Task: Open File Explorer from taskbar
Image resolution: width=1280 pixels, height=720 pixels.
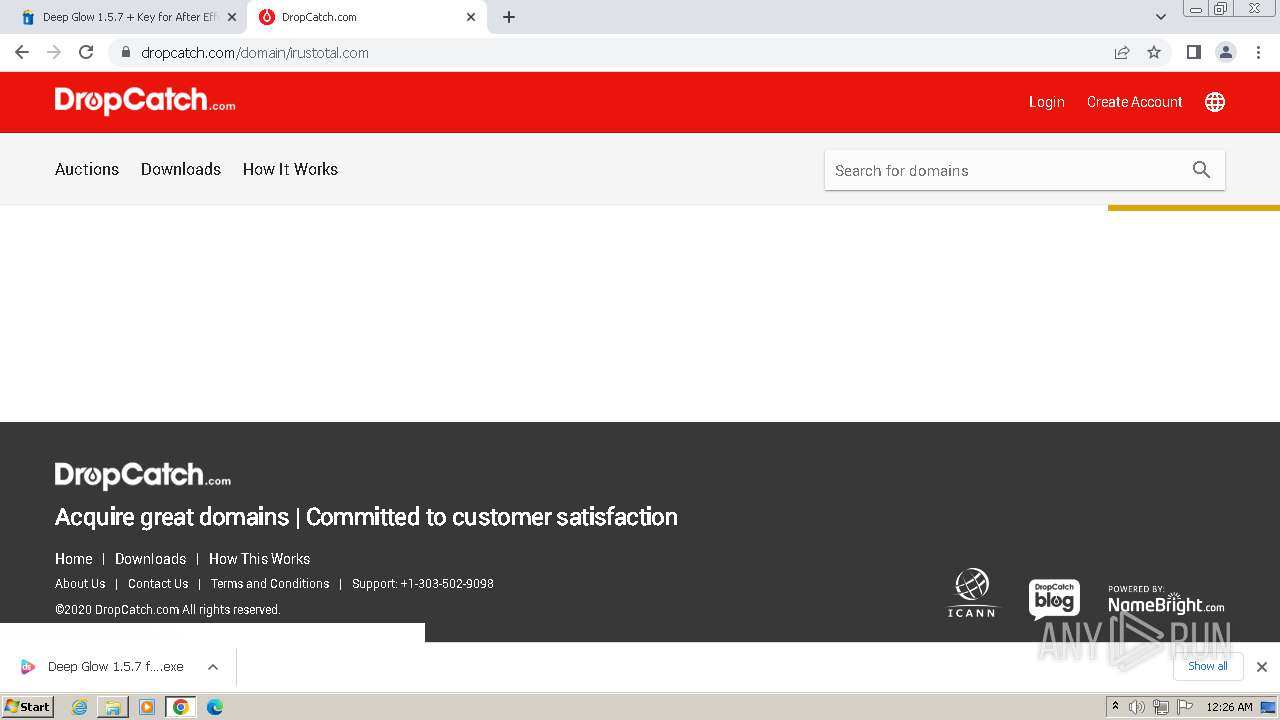Action: click(x=113, y=707)
